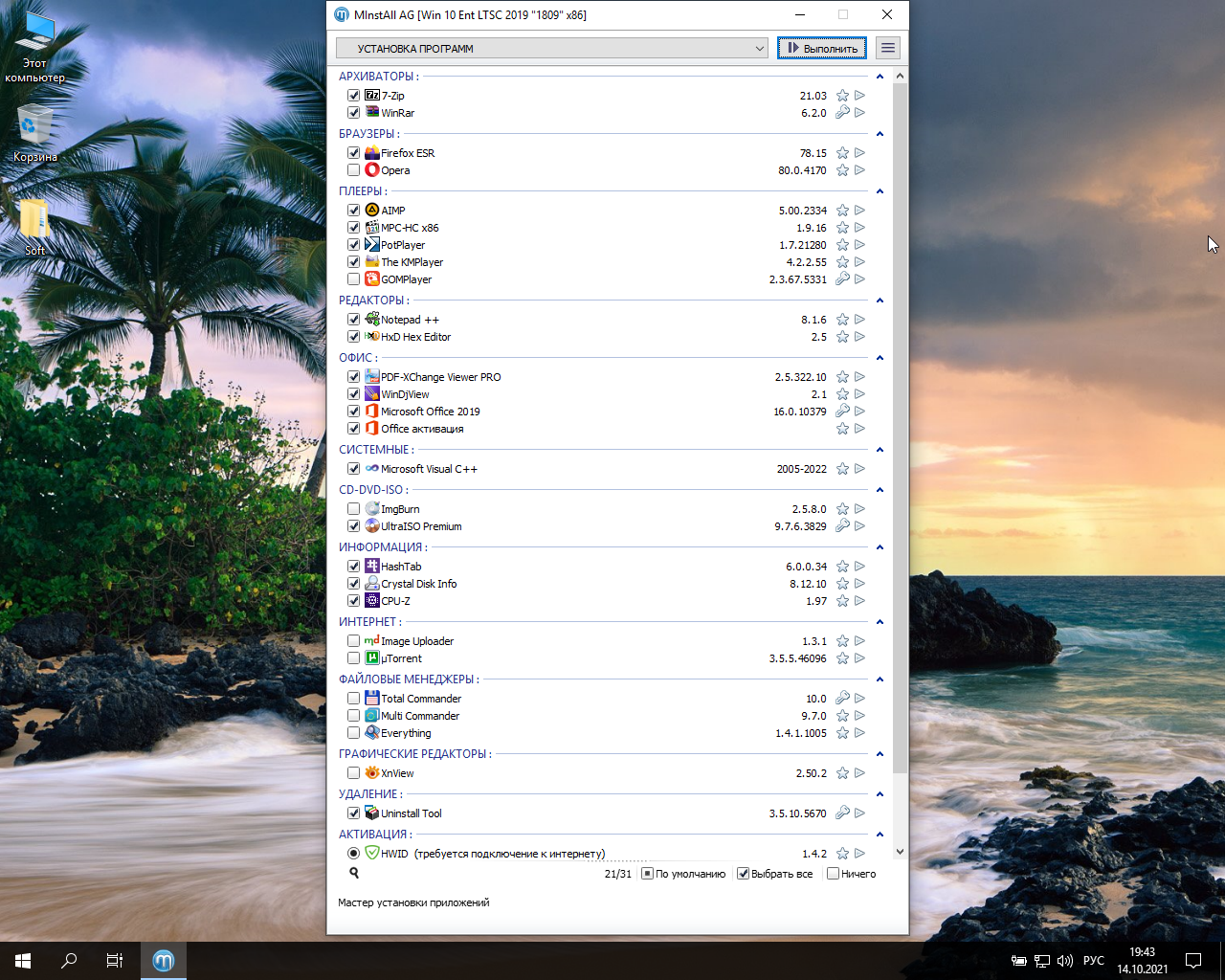1225x980 pixels.
Task: Click the РУС language indicator
Action: (x=1094, y=961)
